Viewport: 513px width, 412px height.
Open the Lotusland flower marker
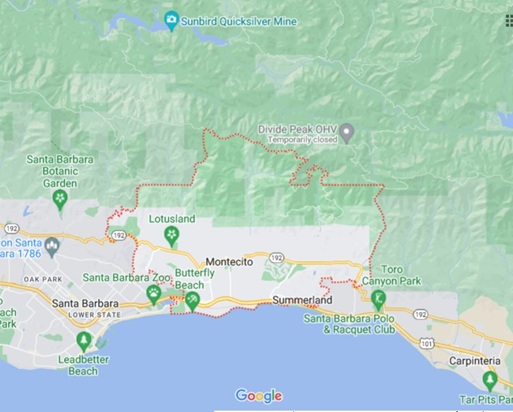[x=172, y=236]
